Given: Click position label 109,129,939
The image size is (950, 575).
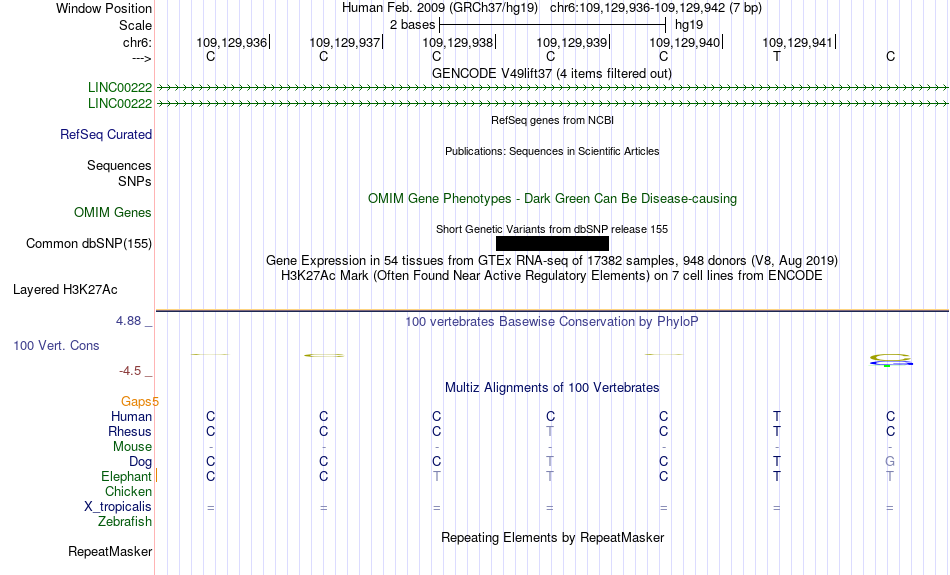Looking at the screenshot, I should point(571,42).
